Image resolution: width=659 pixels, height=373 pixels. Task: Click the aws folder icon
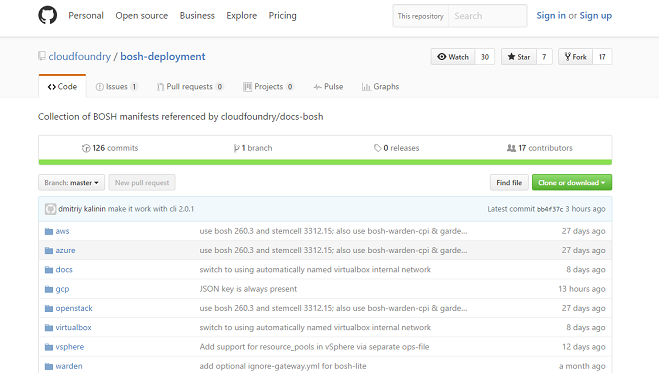click(49, 231)
